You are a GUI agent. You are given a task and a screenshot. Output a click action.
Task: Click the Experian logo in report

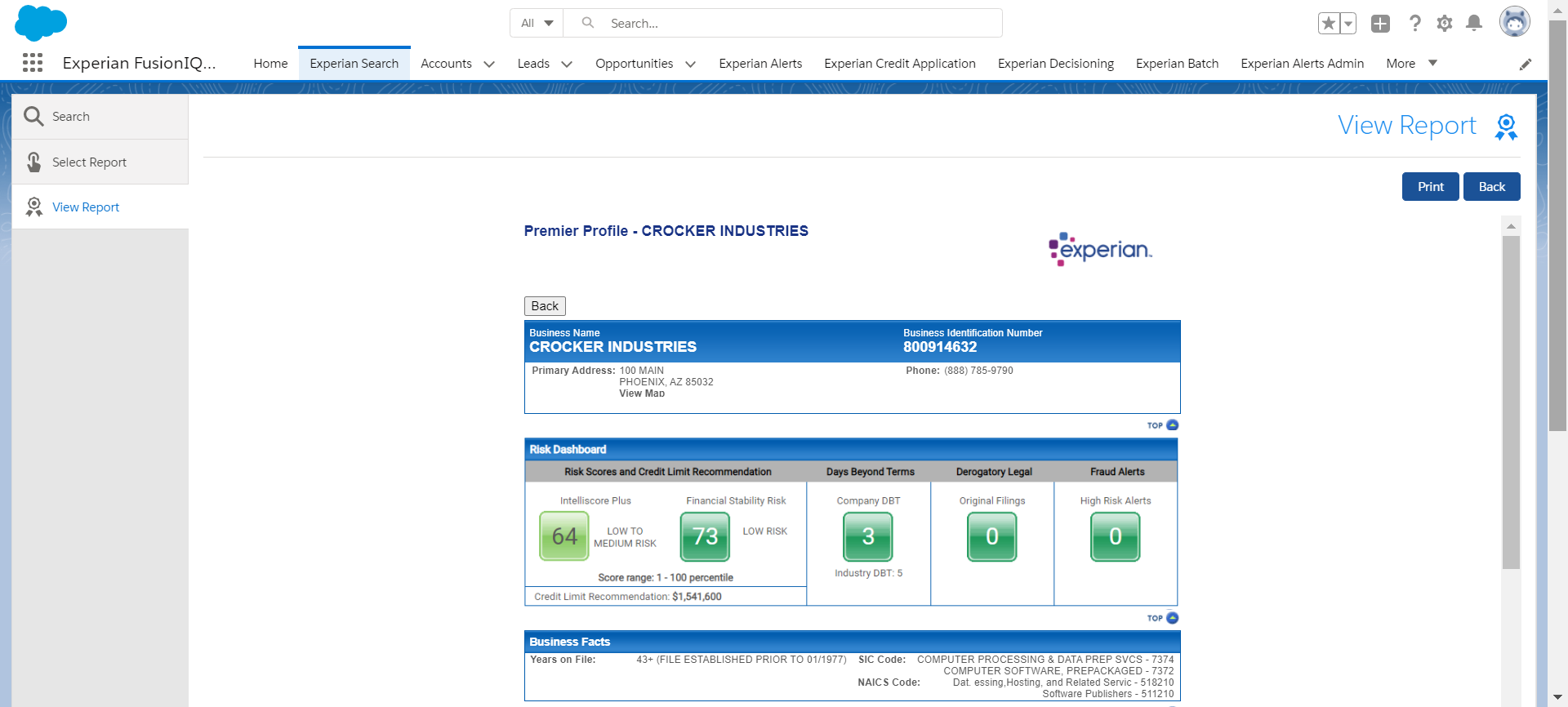[x=1100, y=249]
